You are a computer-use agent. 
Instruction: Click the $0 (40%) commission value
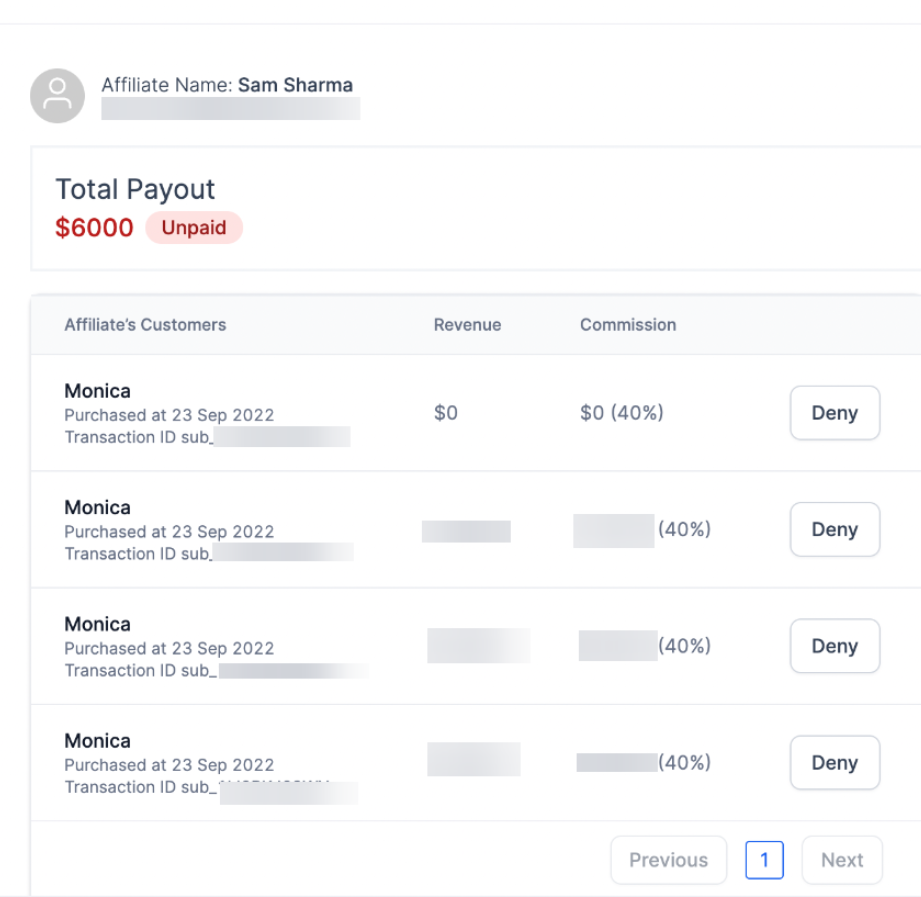pyautogui.click(x=621, y=413)
